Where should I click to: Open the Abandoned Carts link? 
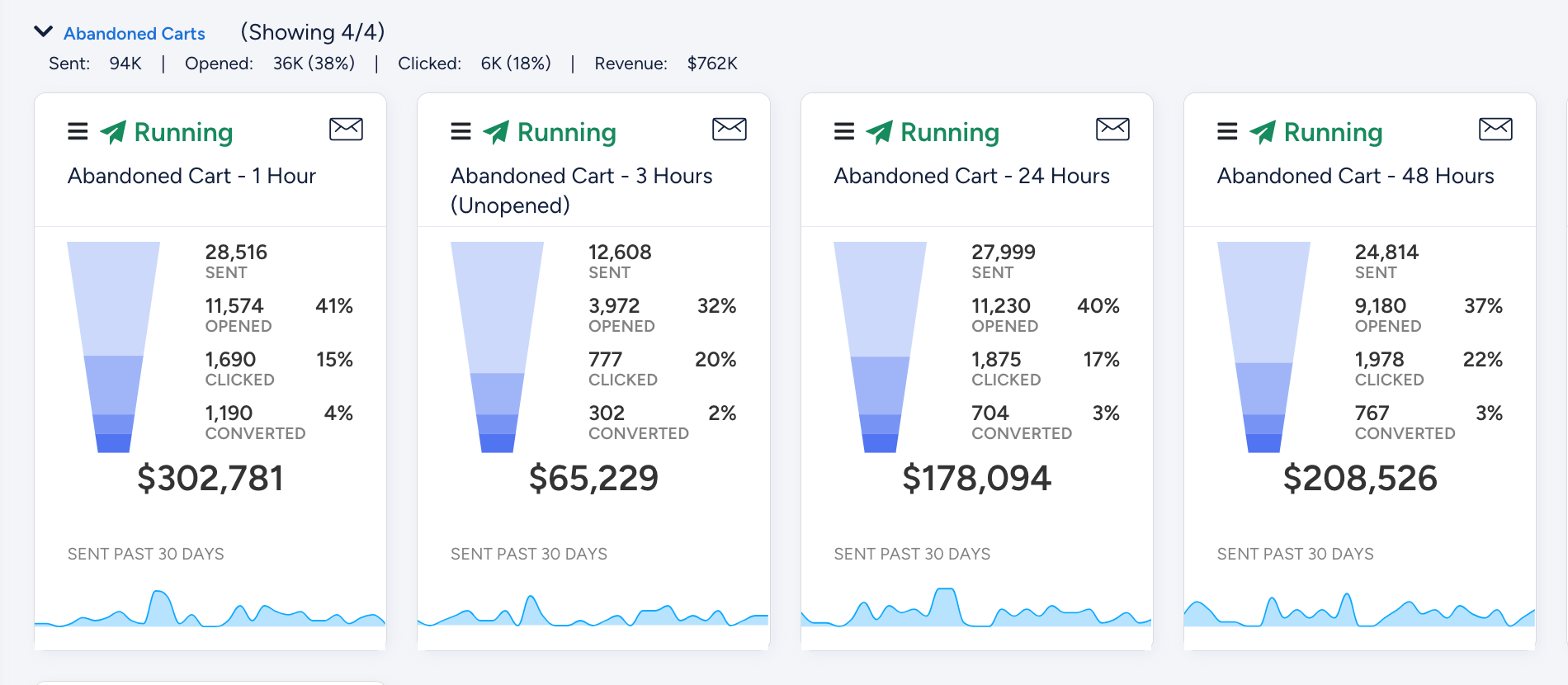[x=135, y=34]
